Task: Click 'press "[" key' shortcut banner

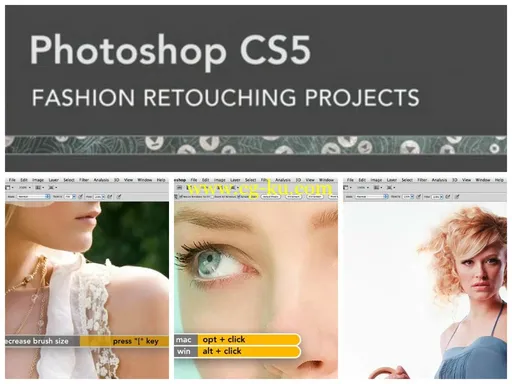Action: point(135,341)
